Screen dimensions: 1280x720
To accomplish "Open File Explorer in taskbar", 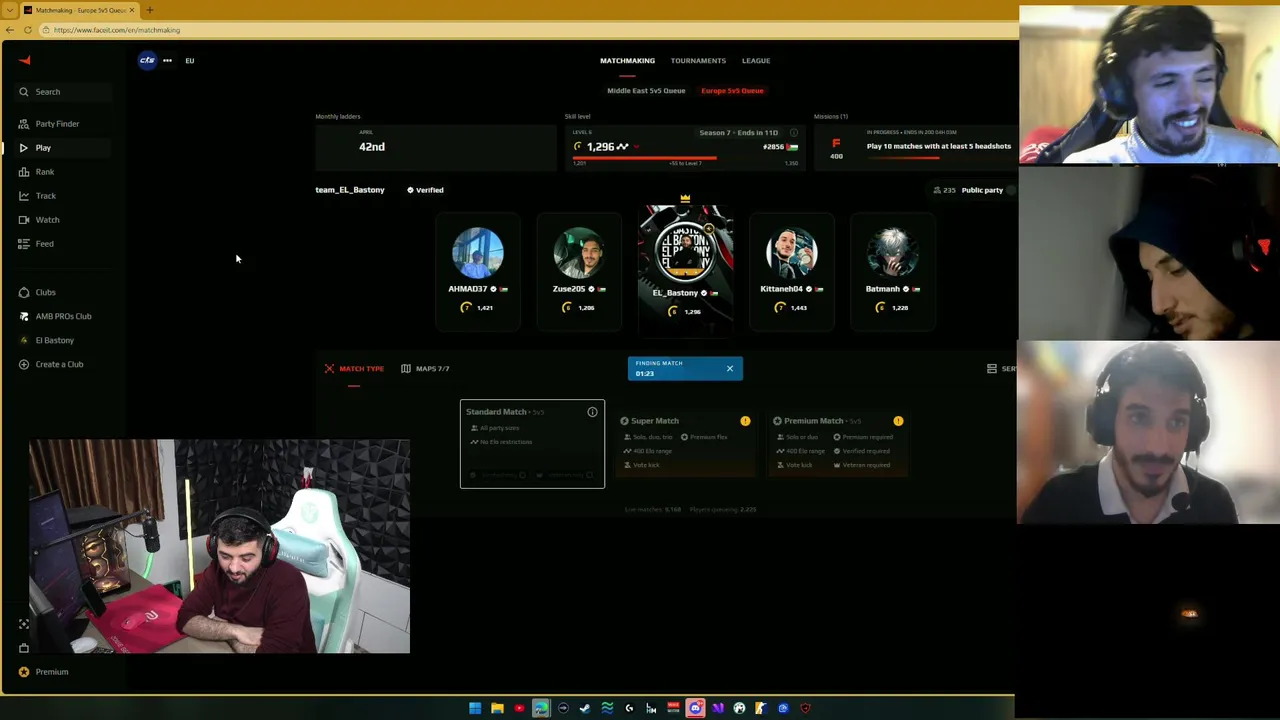I will tap(497, 709).
